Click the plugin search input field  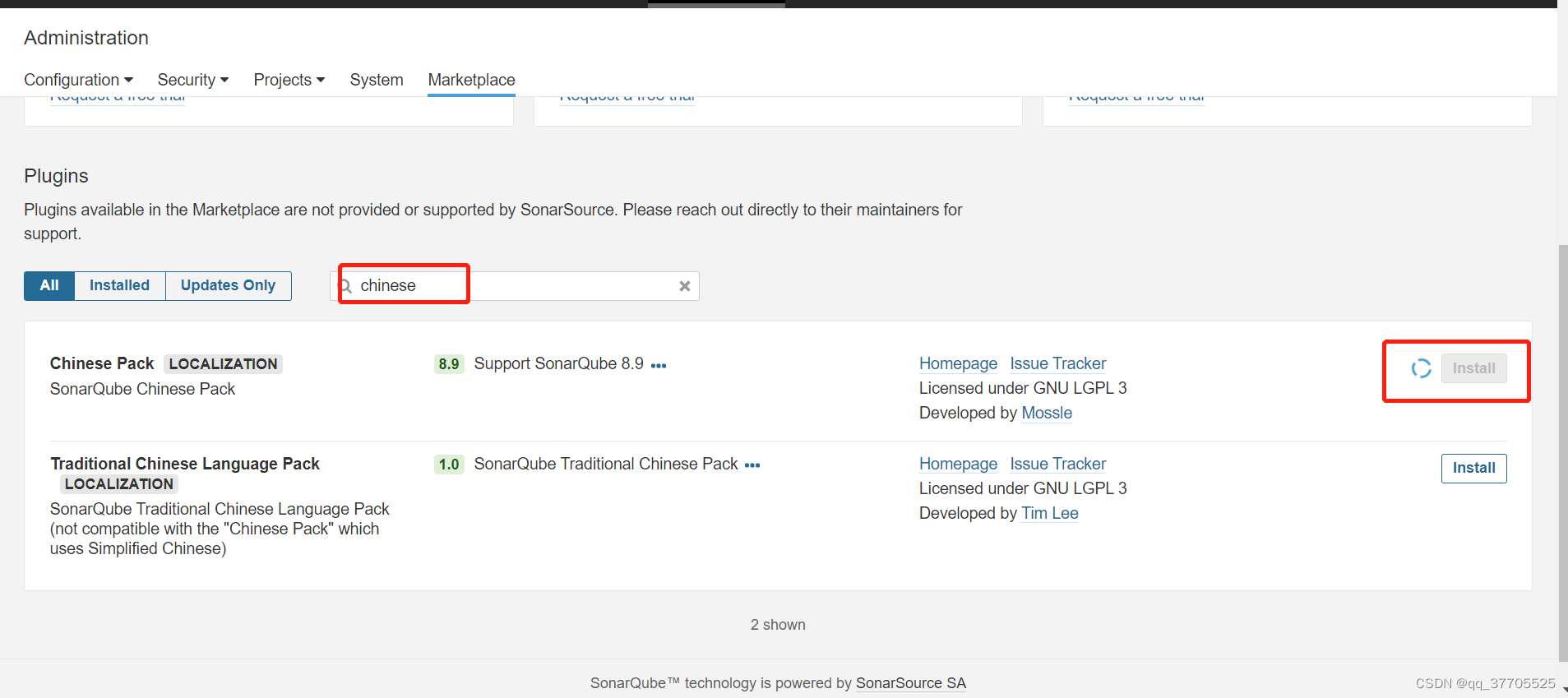pyautogui.click(x=515, y=286)
